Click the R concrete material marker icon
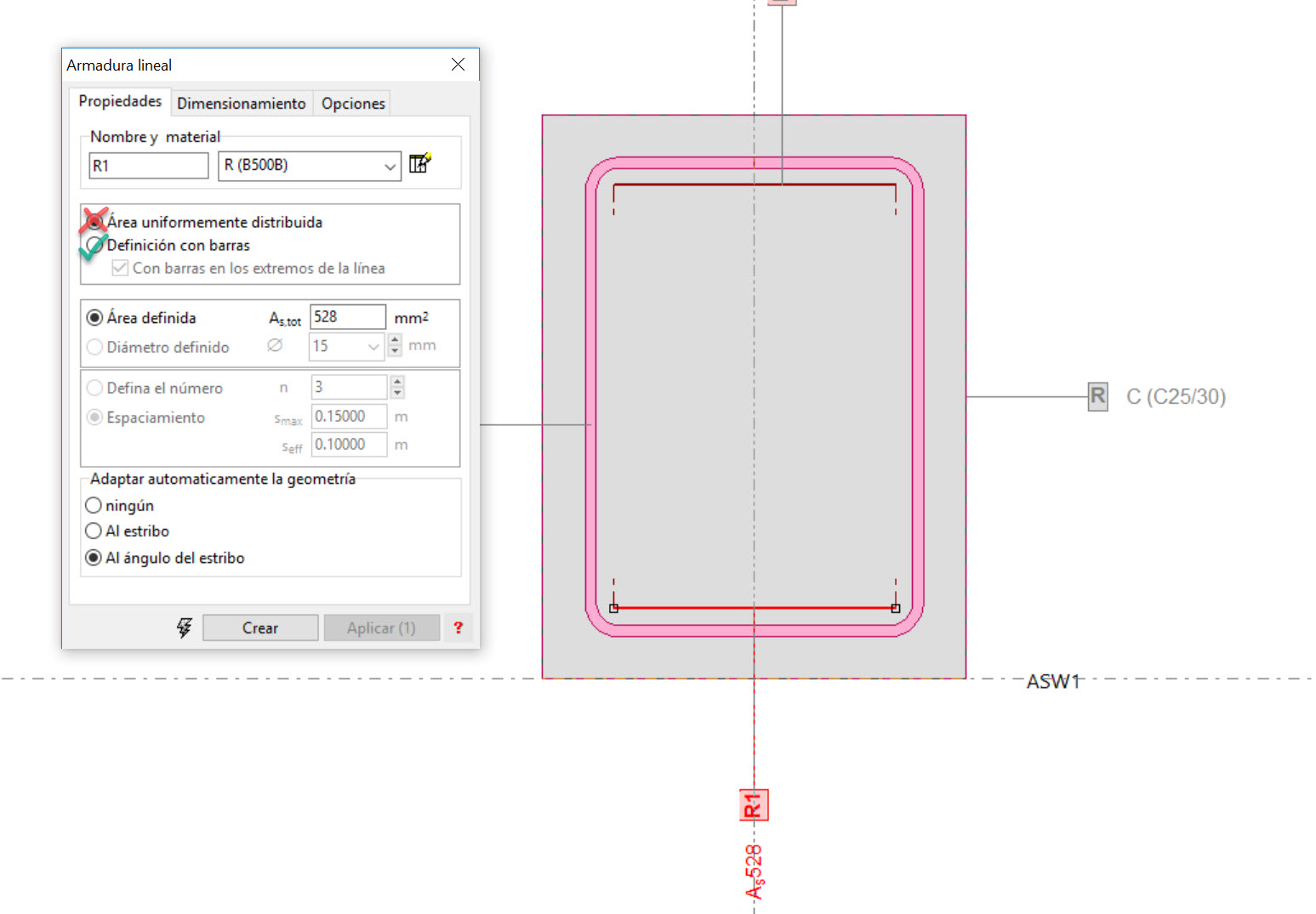Screen dimensions: 1316x914 point(1097,396)
